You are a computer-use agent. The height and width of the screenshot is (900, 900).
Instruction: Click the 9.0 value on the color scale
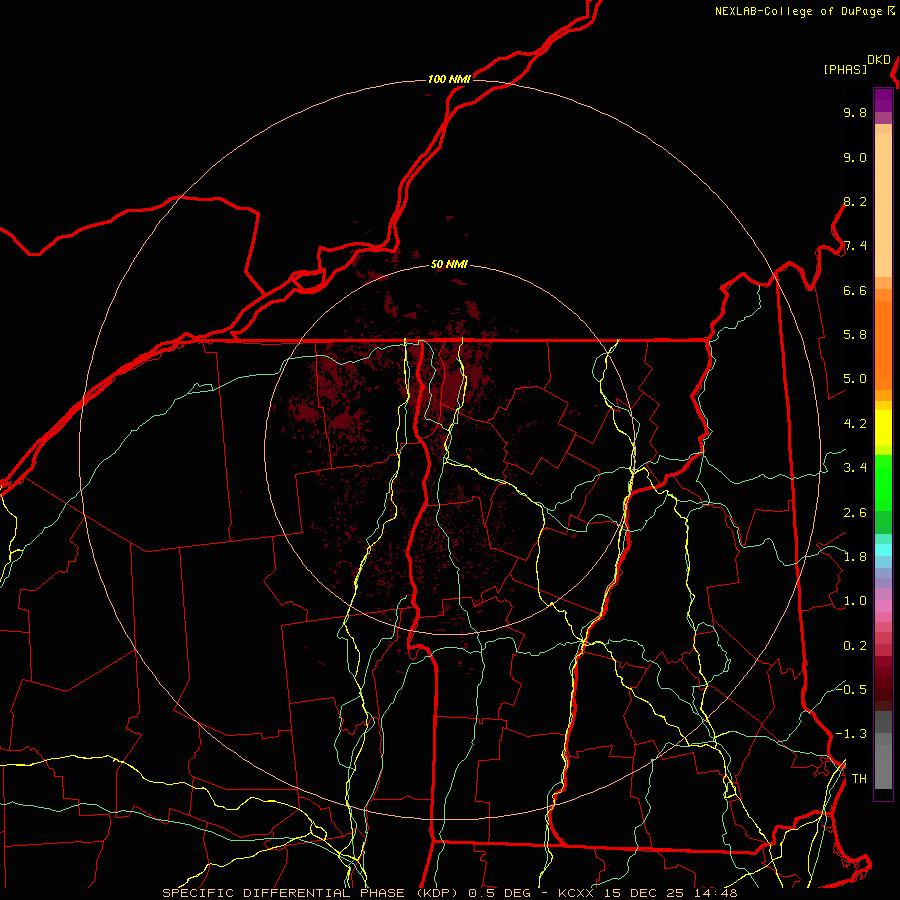coord(855,157)
